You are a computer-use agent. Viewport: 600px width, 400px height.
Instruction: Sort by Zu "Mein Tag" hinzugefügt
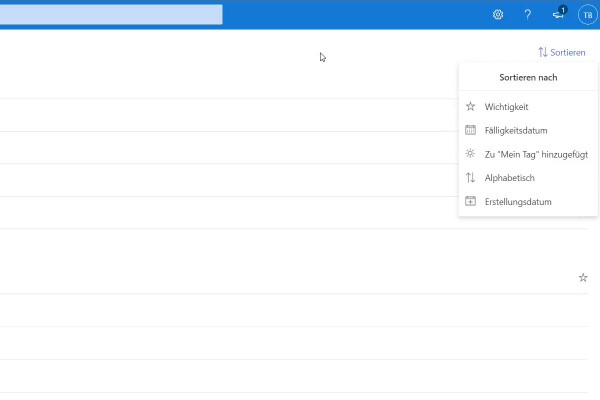pos(528,154)
